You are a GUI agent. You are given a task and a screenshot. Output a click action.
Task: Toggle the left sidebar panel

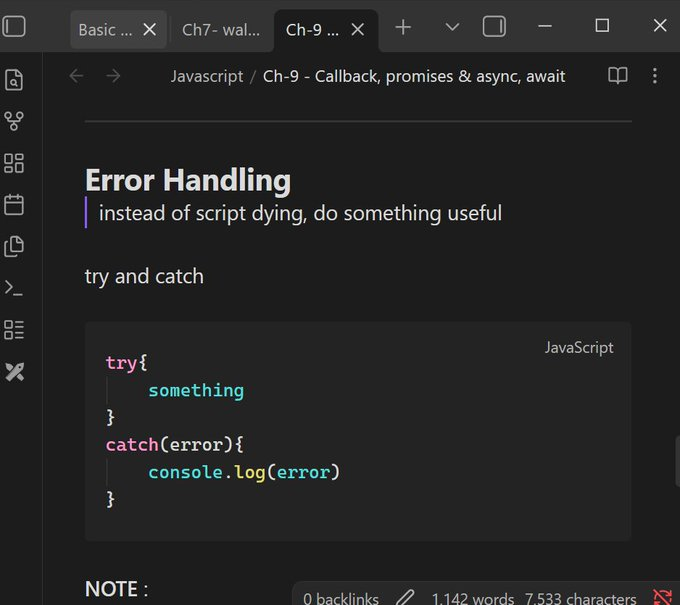(14, 26)
